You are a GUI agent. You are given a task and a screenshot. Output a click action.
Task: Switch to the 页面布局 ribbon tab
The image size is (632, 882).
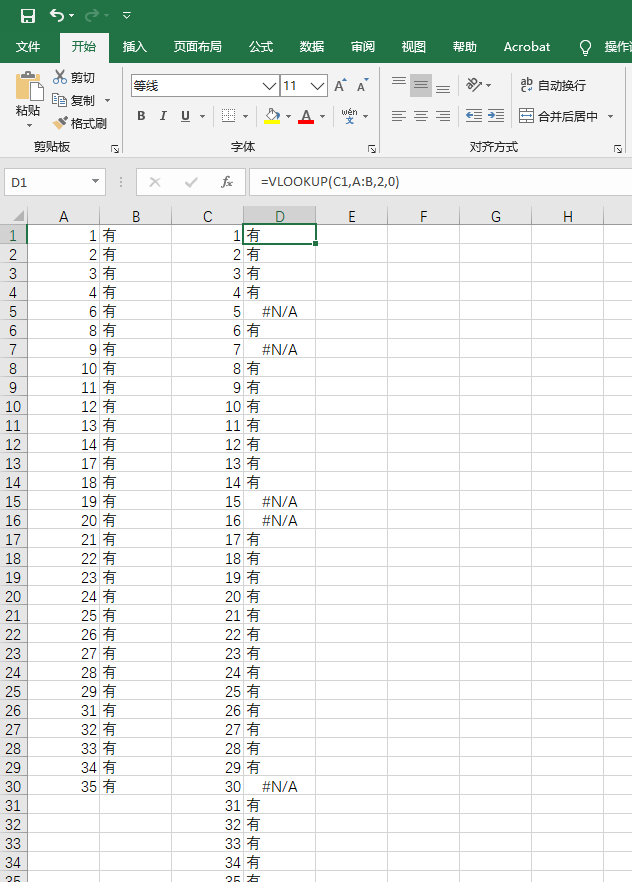coord(197,47)
